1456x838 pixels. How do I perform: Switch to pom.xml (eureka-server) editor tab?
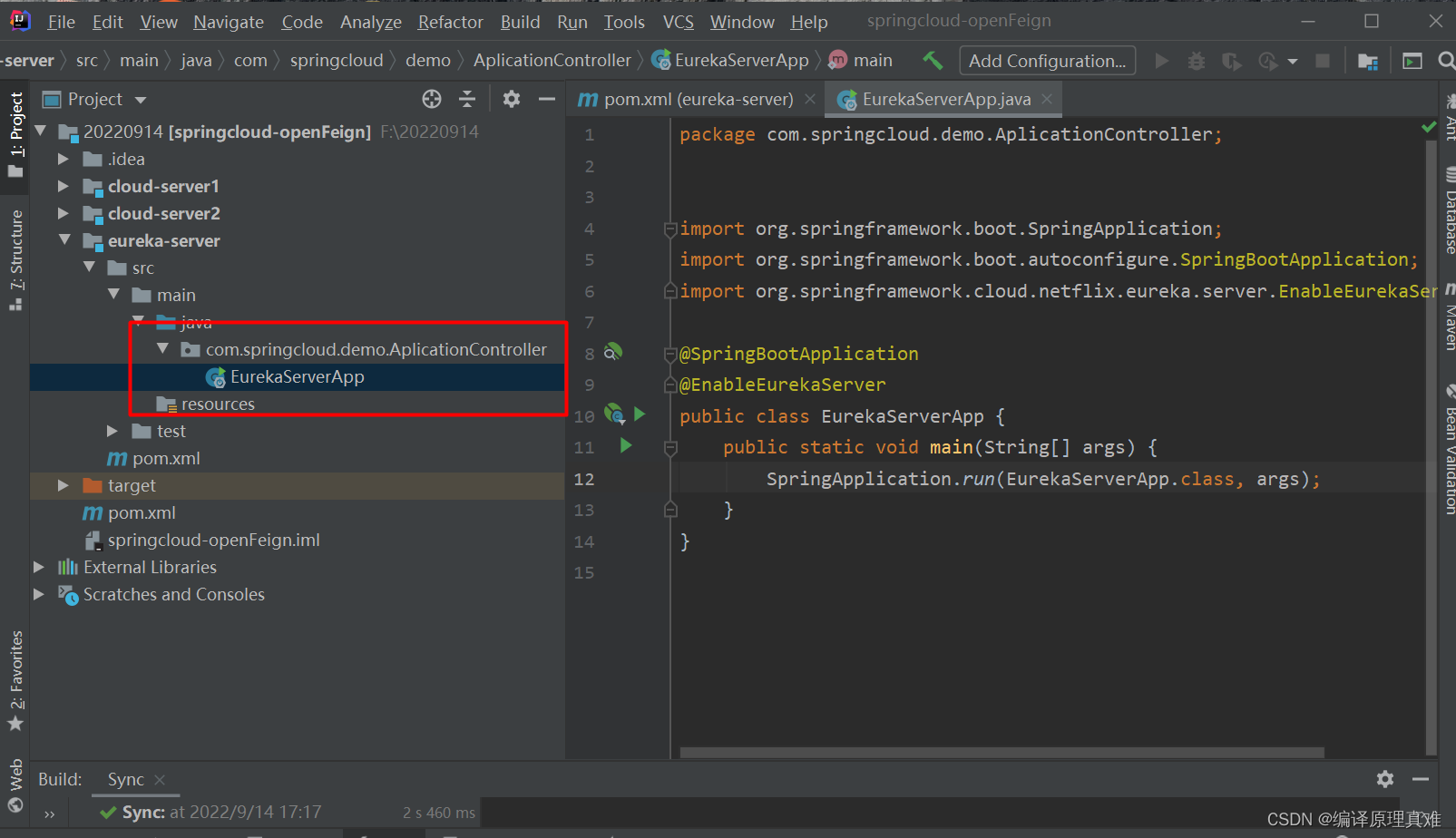tap(696, 99)
